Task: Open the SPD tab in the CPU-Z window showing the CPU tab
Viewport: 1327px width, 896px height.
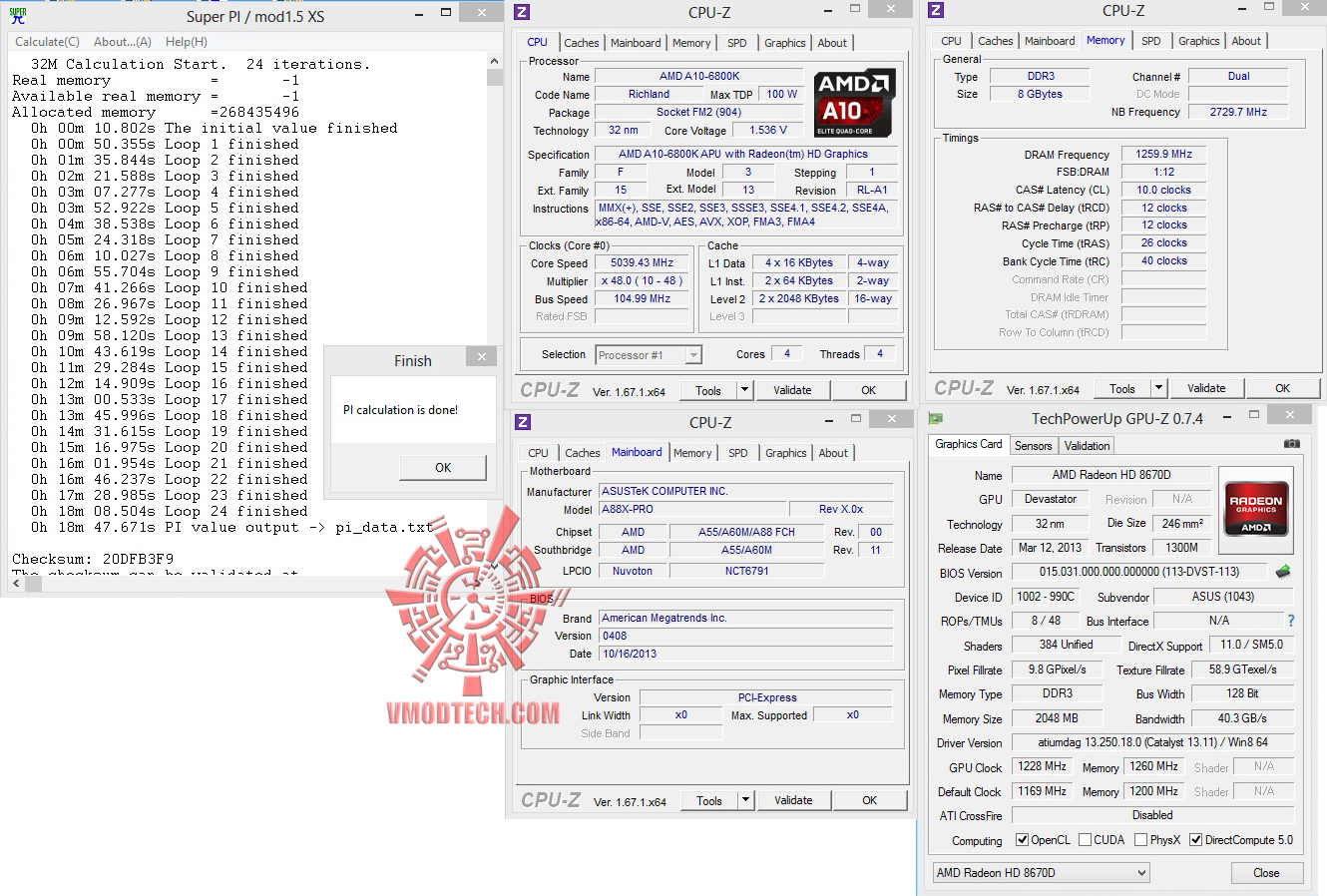Action: click(737, 43)
